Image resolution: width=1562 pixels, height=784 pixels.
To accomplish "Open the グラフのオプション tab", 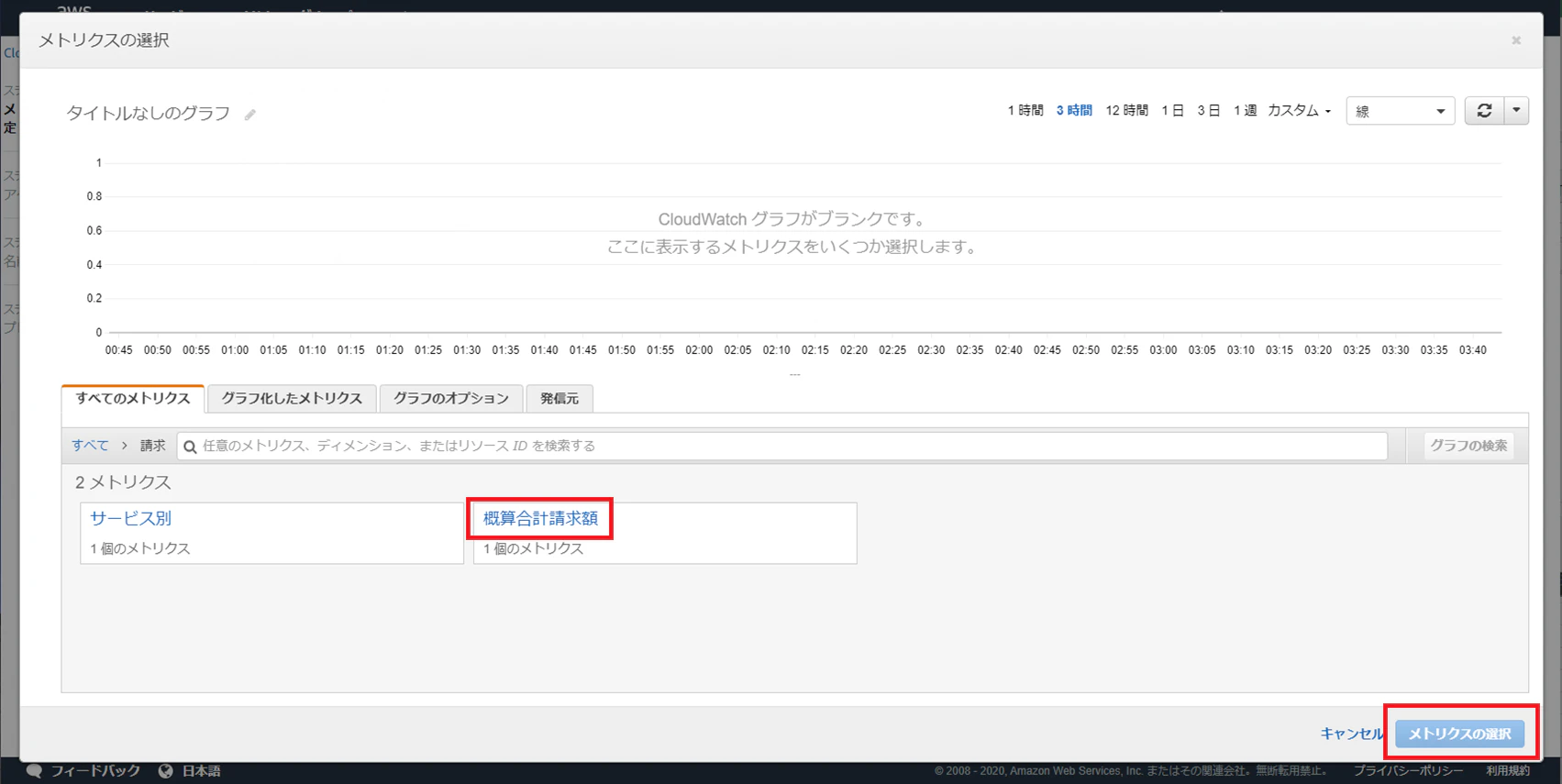I will click(450, 399).
